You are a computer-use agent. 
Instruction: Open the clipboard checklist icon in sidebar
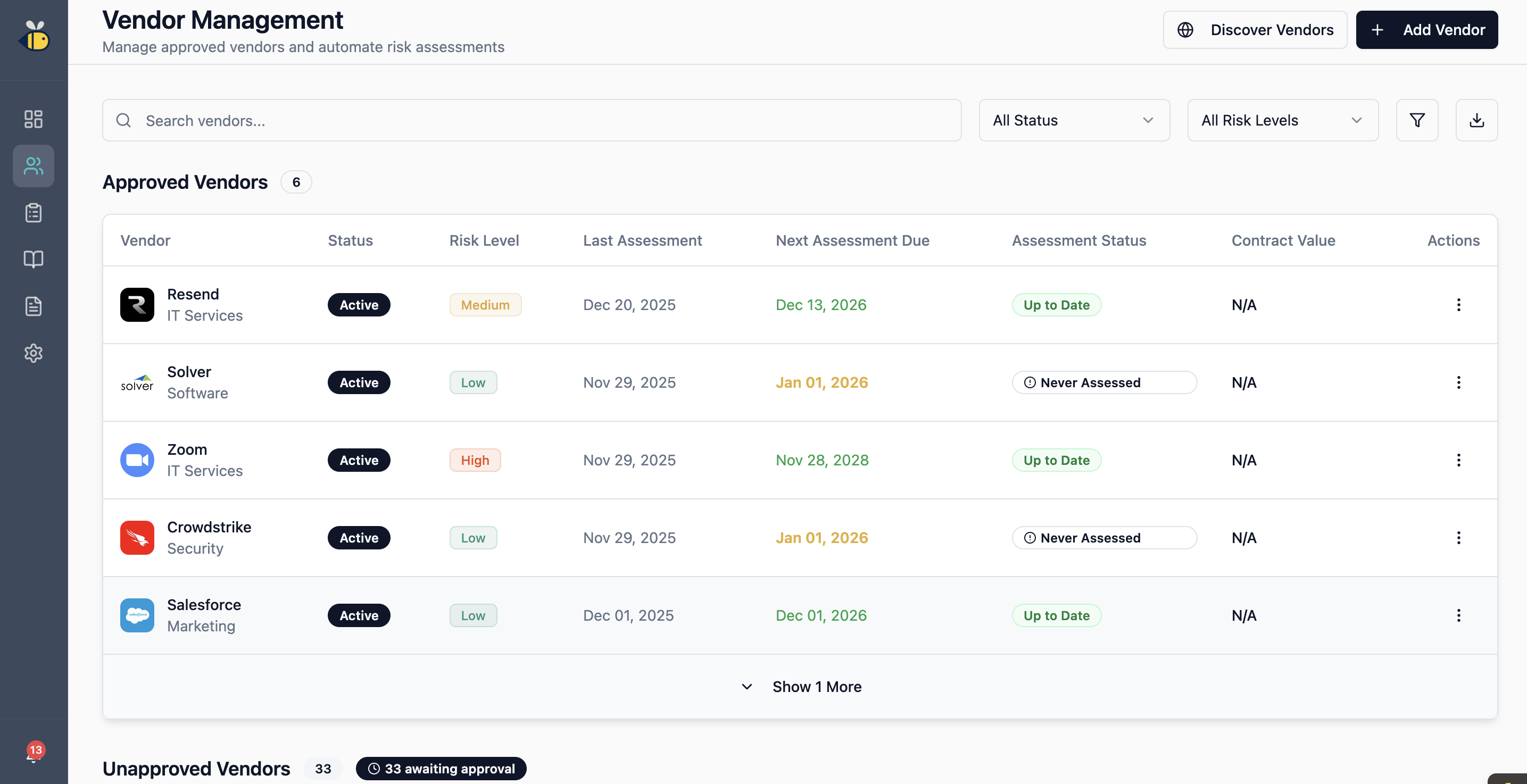[33, 213]
